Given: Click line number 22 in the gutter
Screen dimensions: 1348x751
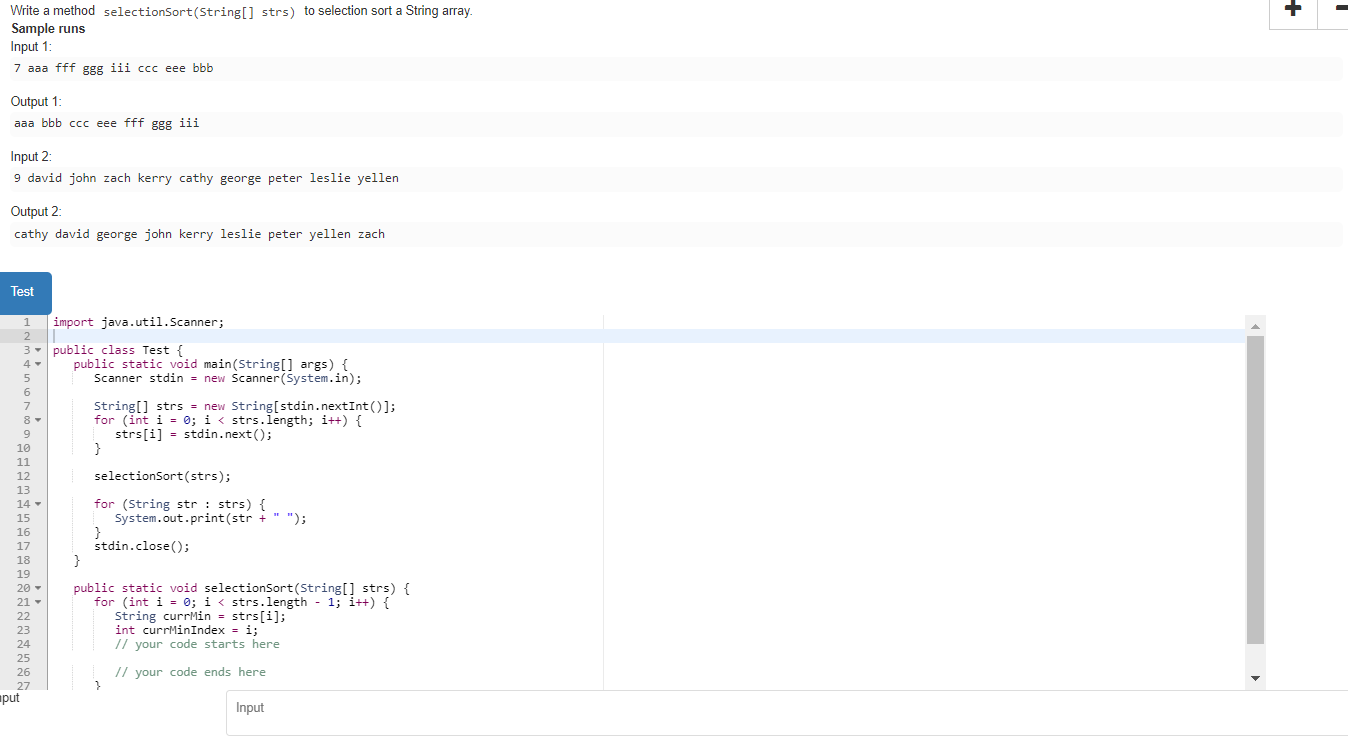Looking at the screenshot, I should click(x=24, y=616).
